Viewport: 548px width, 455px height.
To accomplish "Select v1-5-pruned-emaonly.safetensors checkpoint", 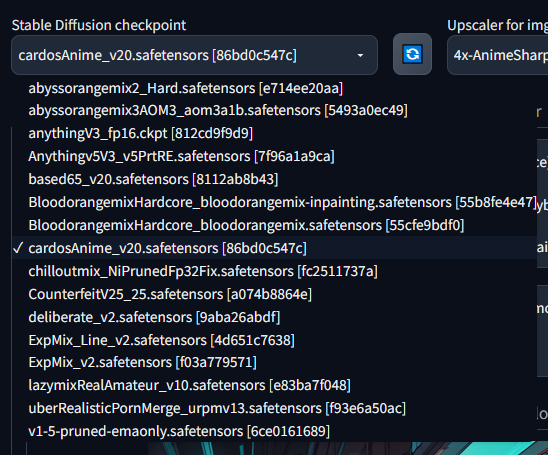I will pos(274,431).
